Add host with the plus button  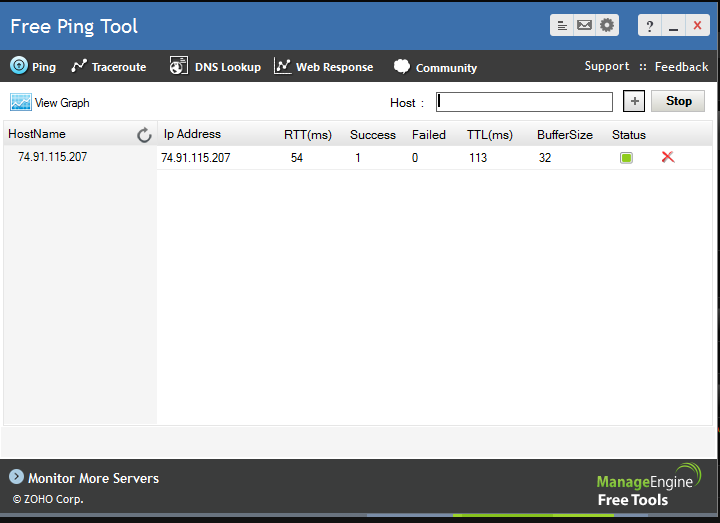point(634,101)
